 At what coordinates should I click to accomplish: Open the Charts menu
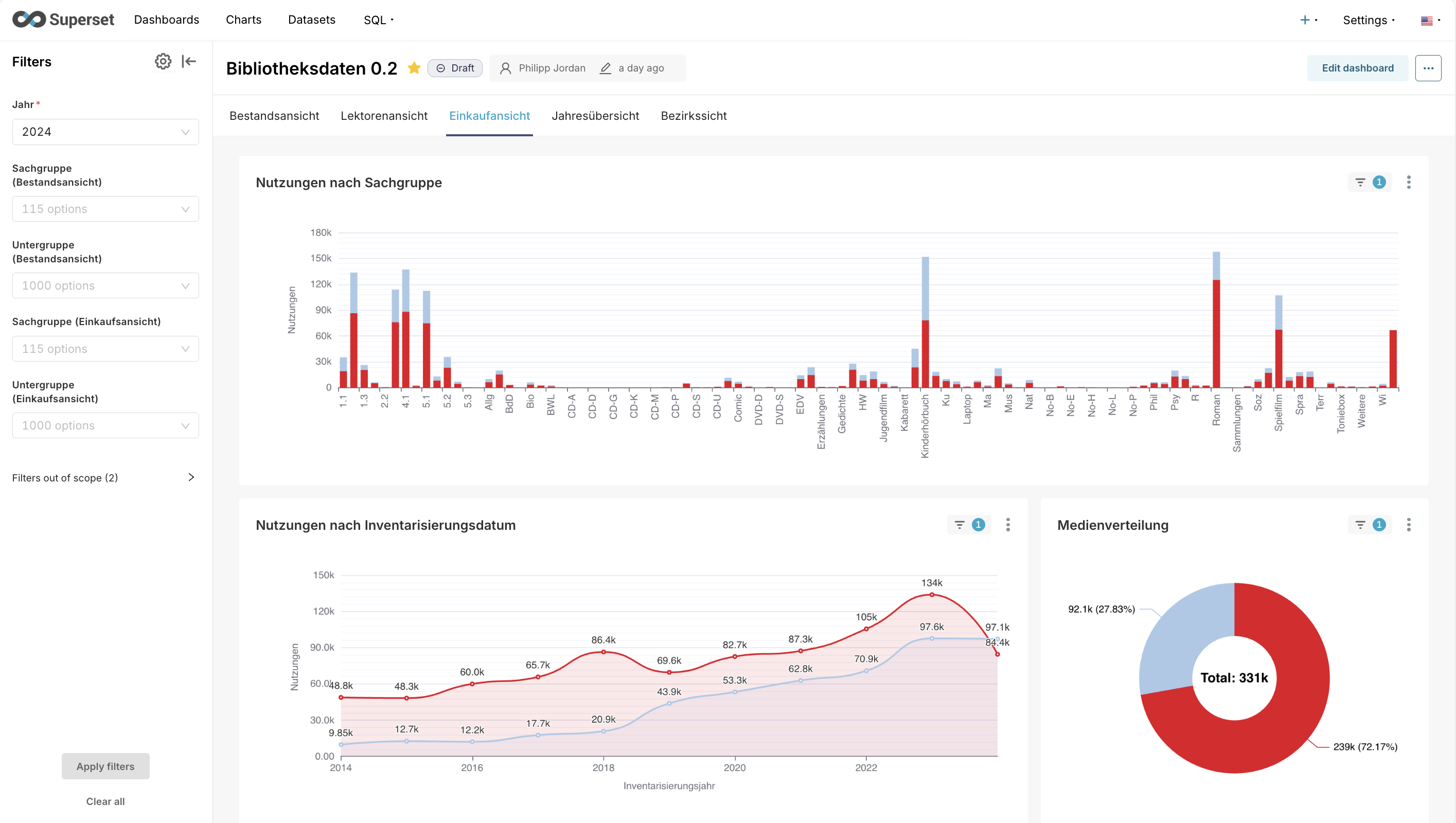click(243, 20)
